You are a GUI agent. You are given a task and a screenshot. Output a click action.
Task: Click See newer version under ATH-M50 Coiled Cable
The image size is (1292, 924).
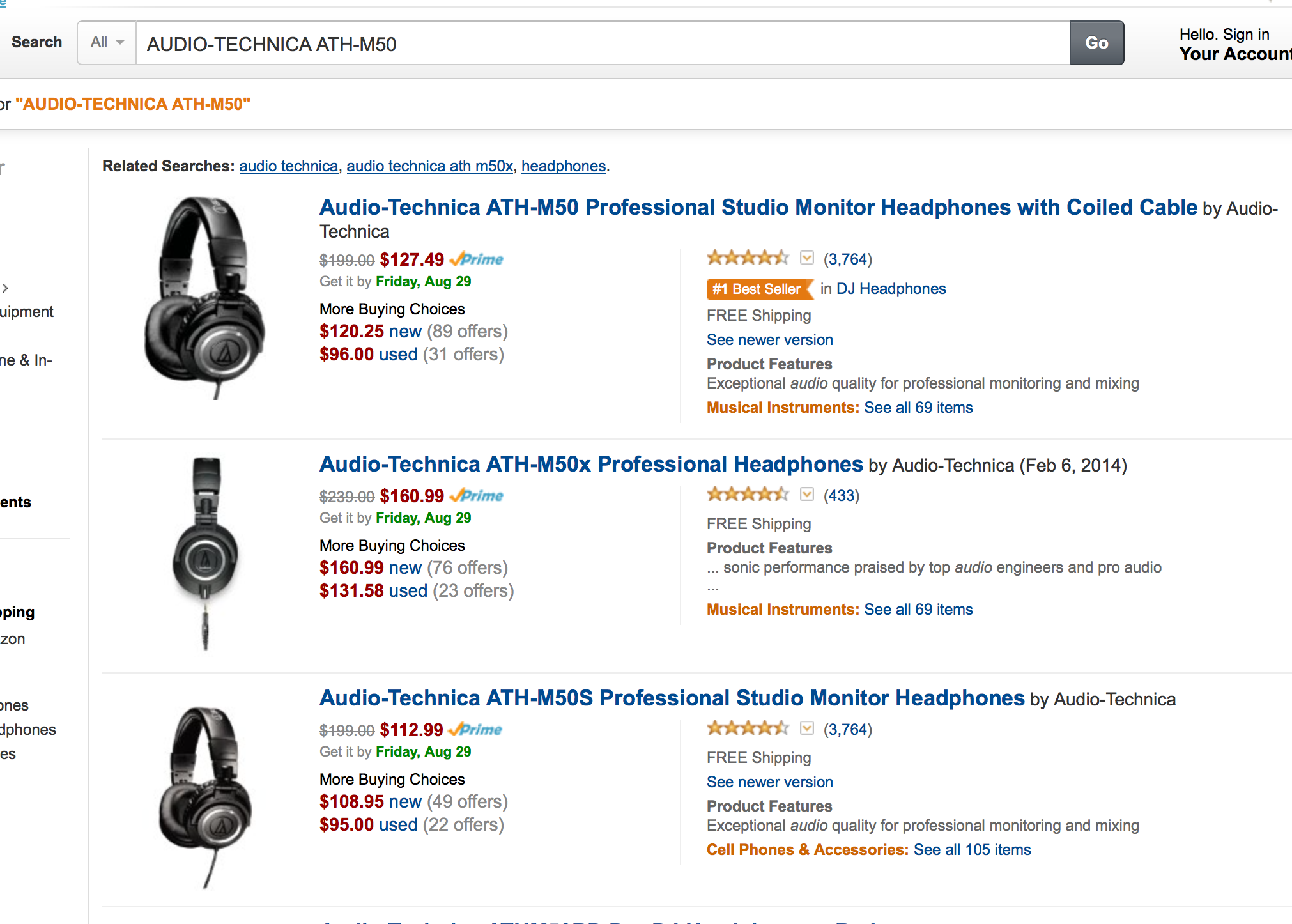pyautogui.click(x=769, y=340)
